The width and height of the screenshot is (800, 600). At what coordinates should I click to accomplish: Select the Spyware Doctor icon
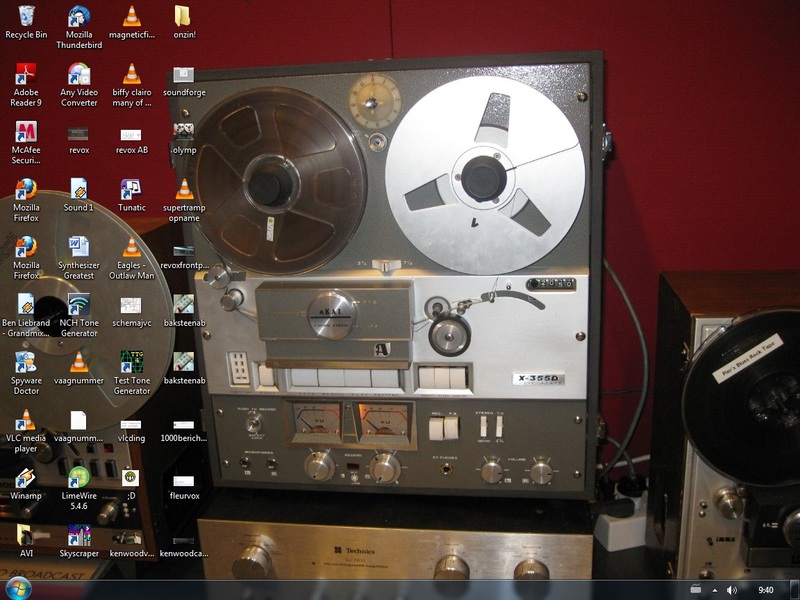[x=26, y=362]
